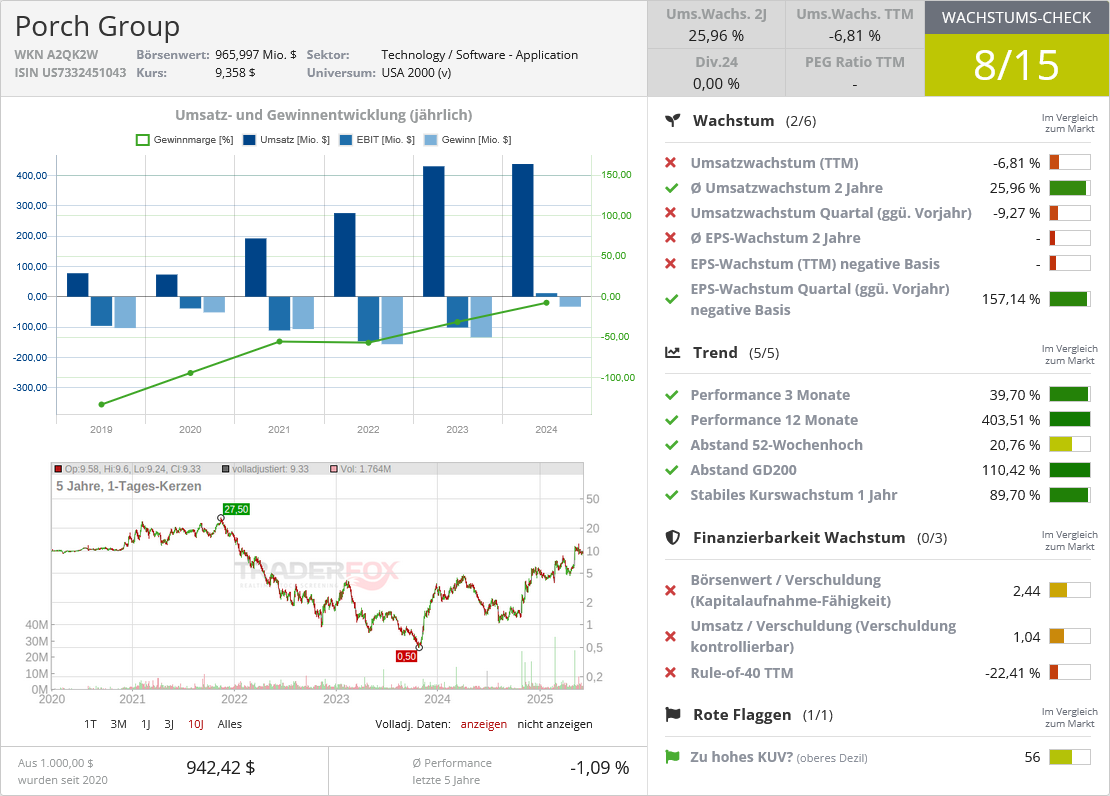
Task: Click the red X beside Umsatzwachstum Quartal
Action: (671, 213)
